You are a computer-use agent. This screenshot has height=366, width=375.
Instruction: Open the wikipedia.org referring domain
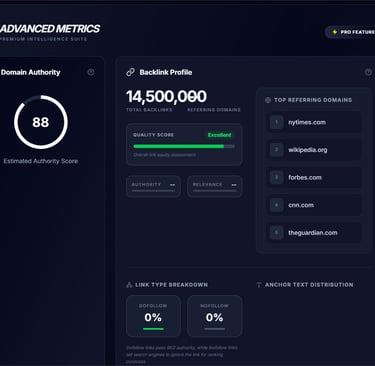pyautogui.click(x=314, y=150)
